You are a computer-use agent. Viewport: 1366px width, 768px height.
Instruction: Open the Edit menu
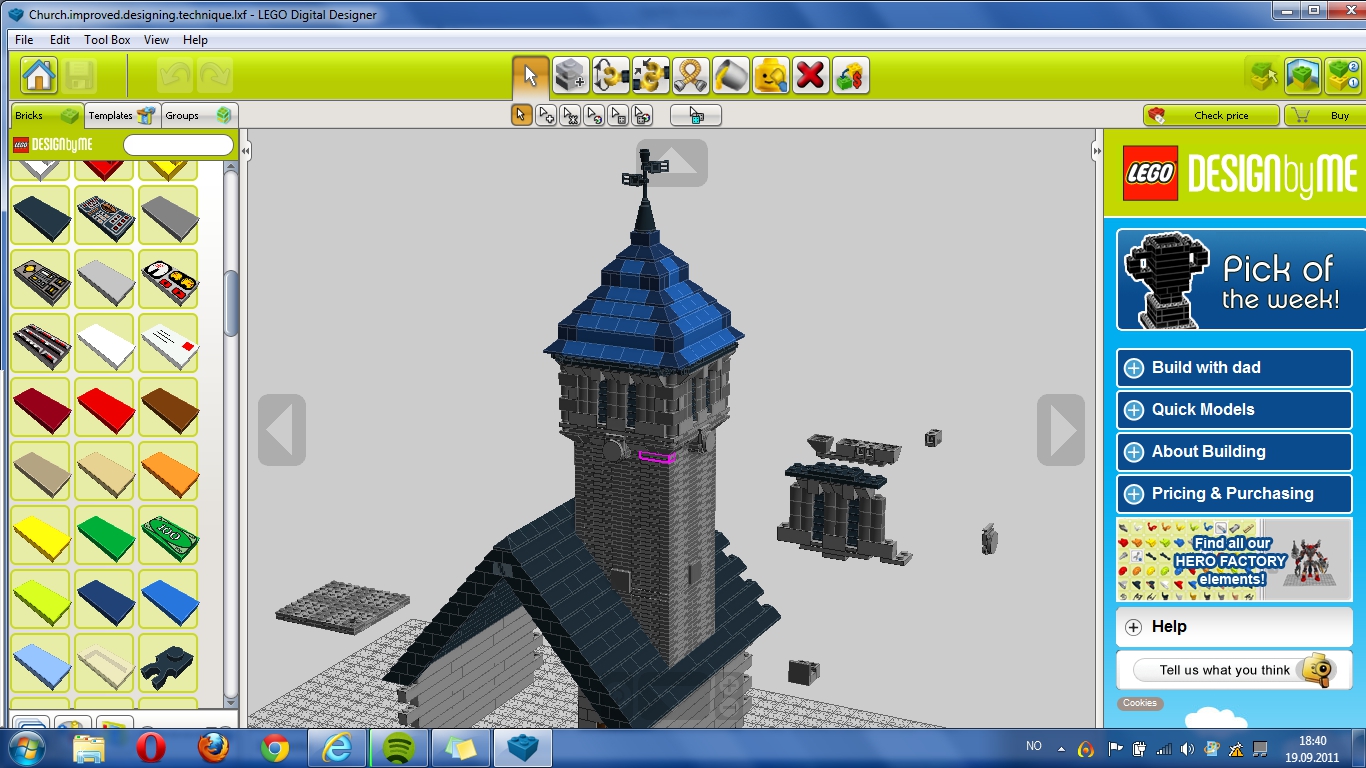click(x=60, y=40)
